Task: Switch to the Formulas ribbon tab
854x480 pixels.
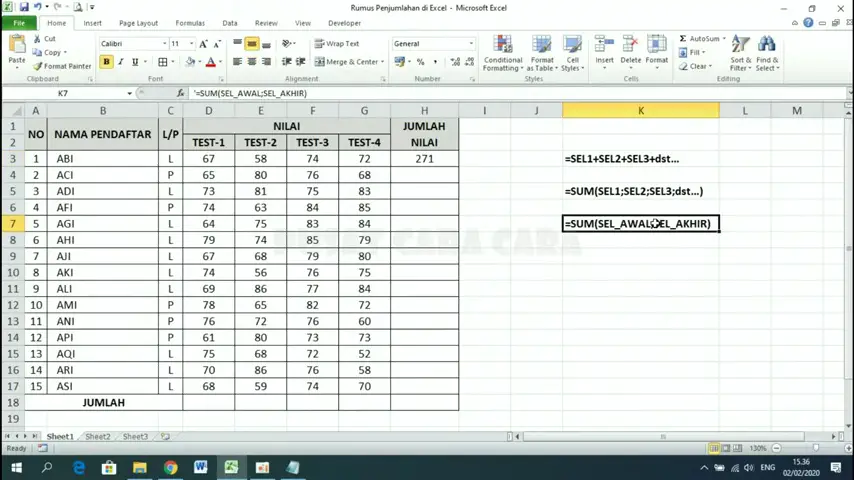Action: pos(190,23)
